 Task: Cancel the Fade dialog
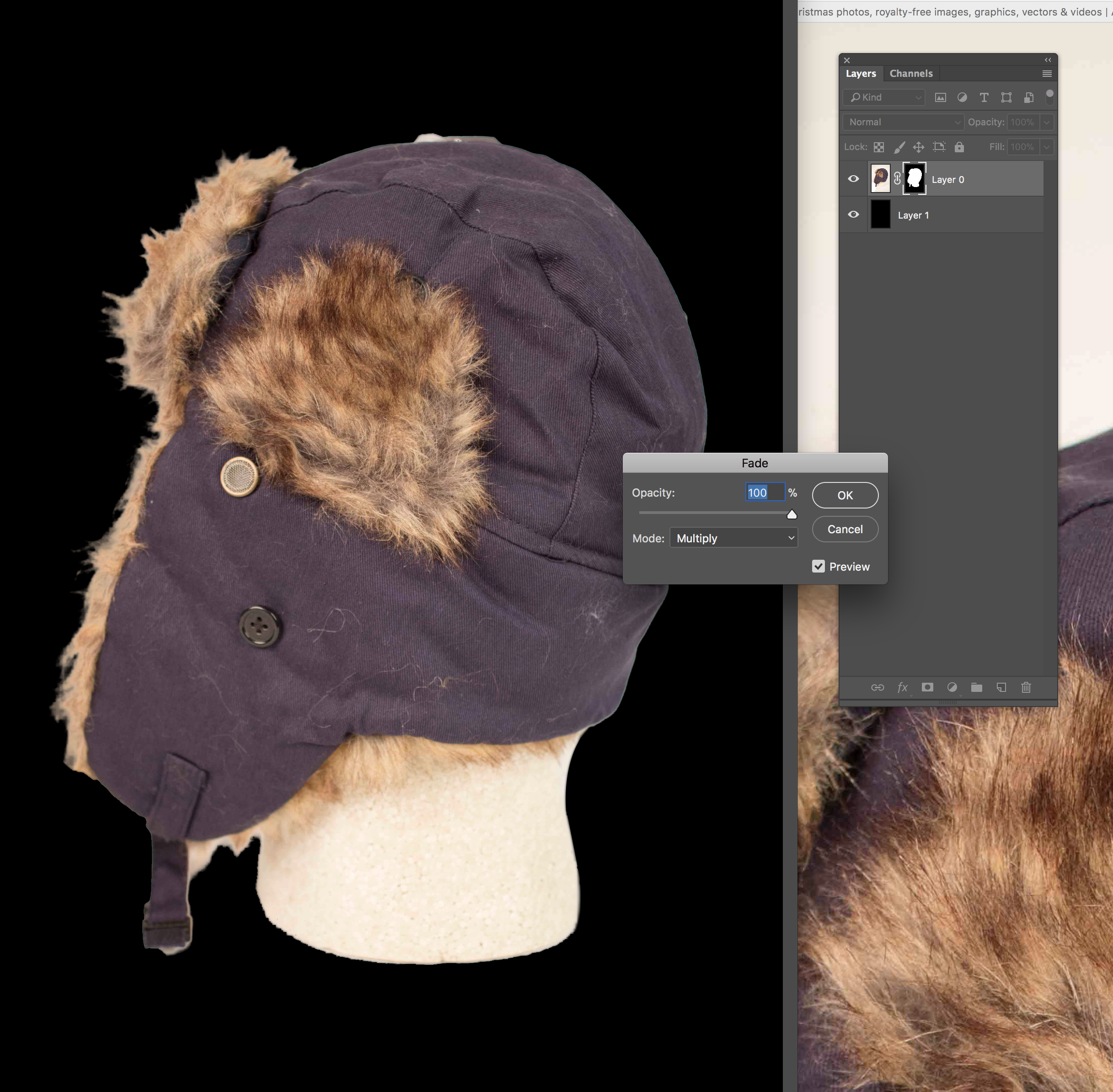click(x=845, y=530)
